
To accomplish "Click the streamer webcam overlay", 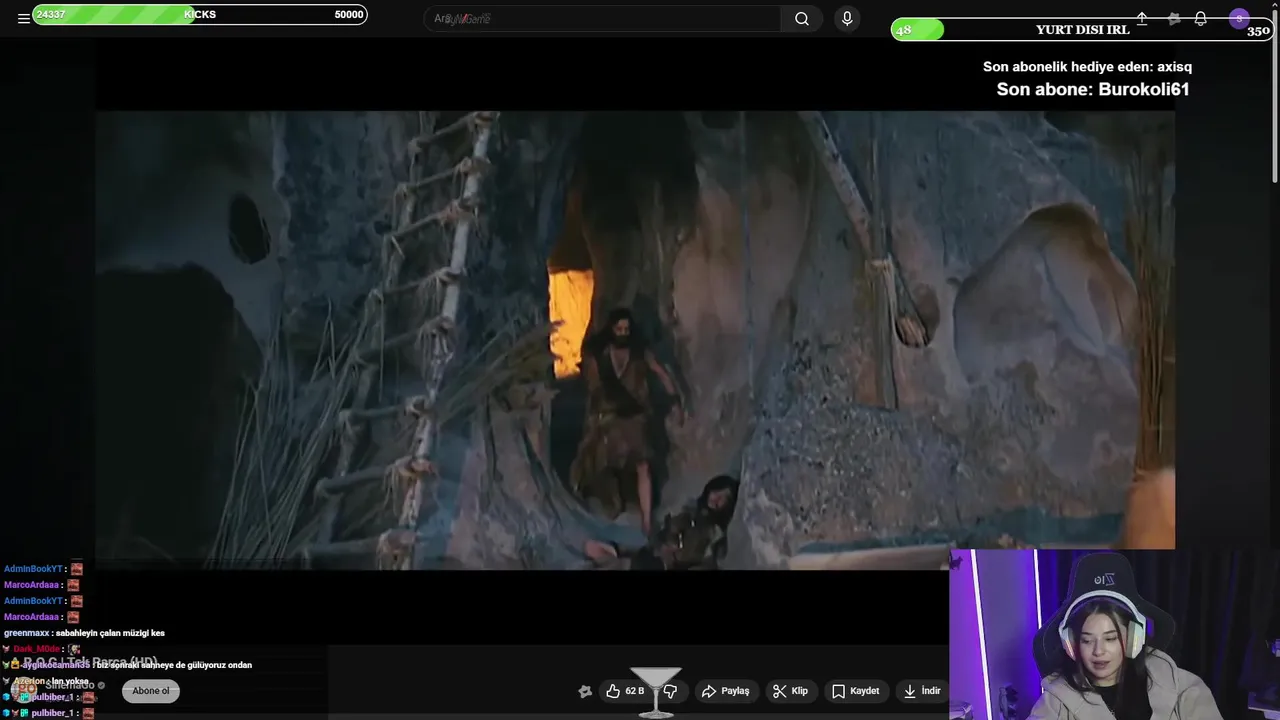I will [1114, 634].
